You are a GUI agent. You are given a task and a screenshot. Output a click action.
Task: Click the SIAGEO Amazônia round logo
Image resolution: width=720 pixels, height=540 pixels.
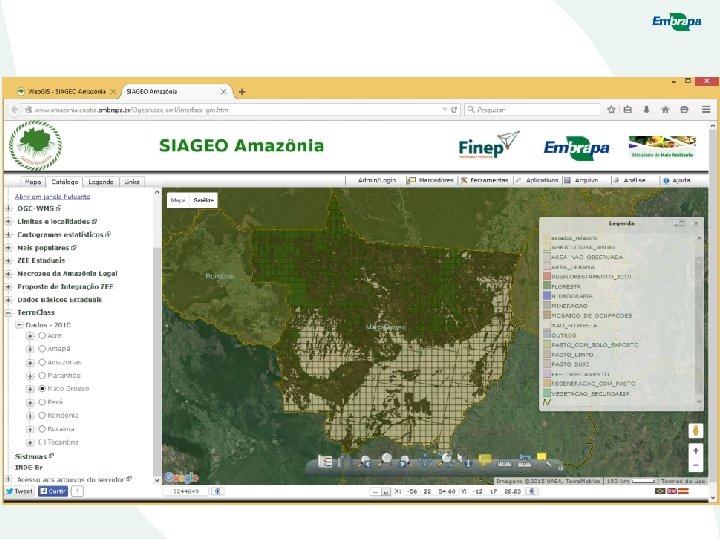coord(35,146)
